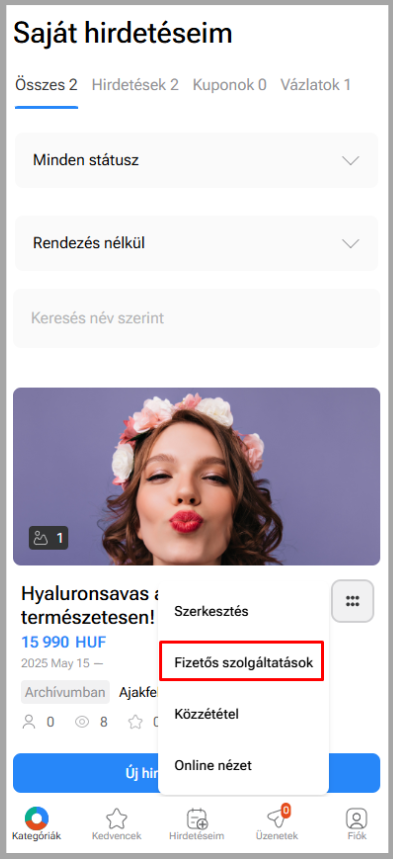Click the Keresés név szerint search field
This screenshot has width=393, height=859.
click(x=196, y=318)
